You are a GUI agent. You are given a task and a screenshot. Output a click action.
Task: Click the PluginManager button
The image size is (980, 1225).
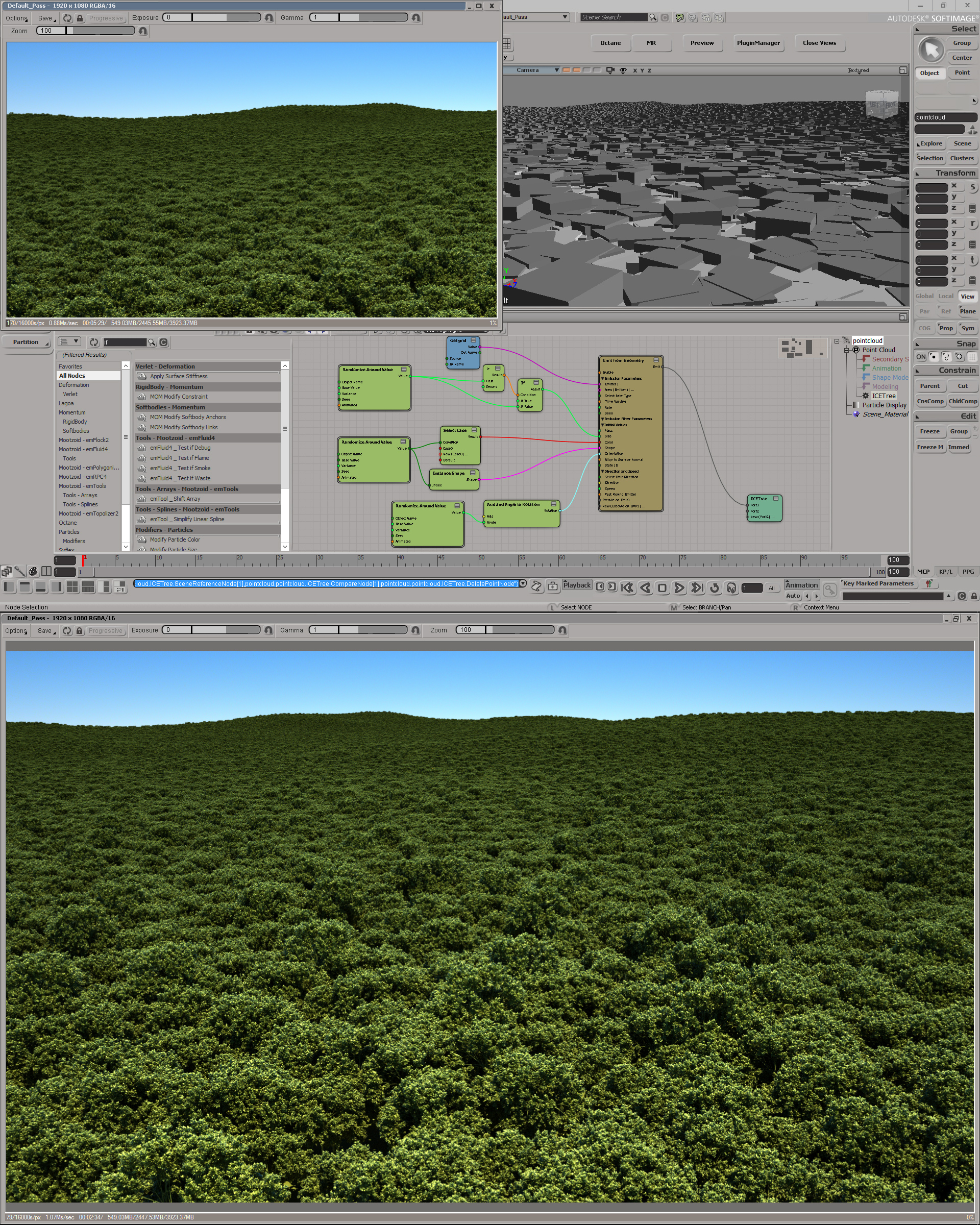(x=758, y=43)
